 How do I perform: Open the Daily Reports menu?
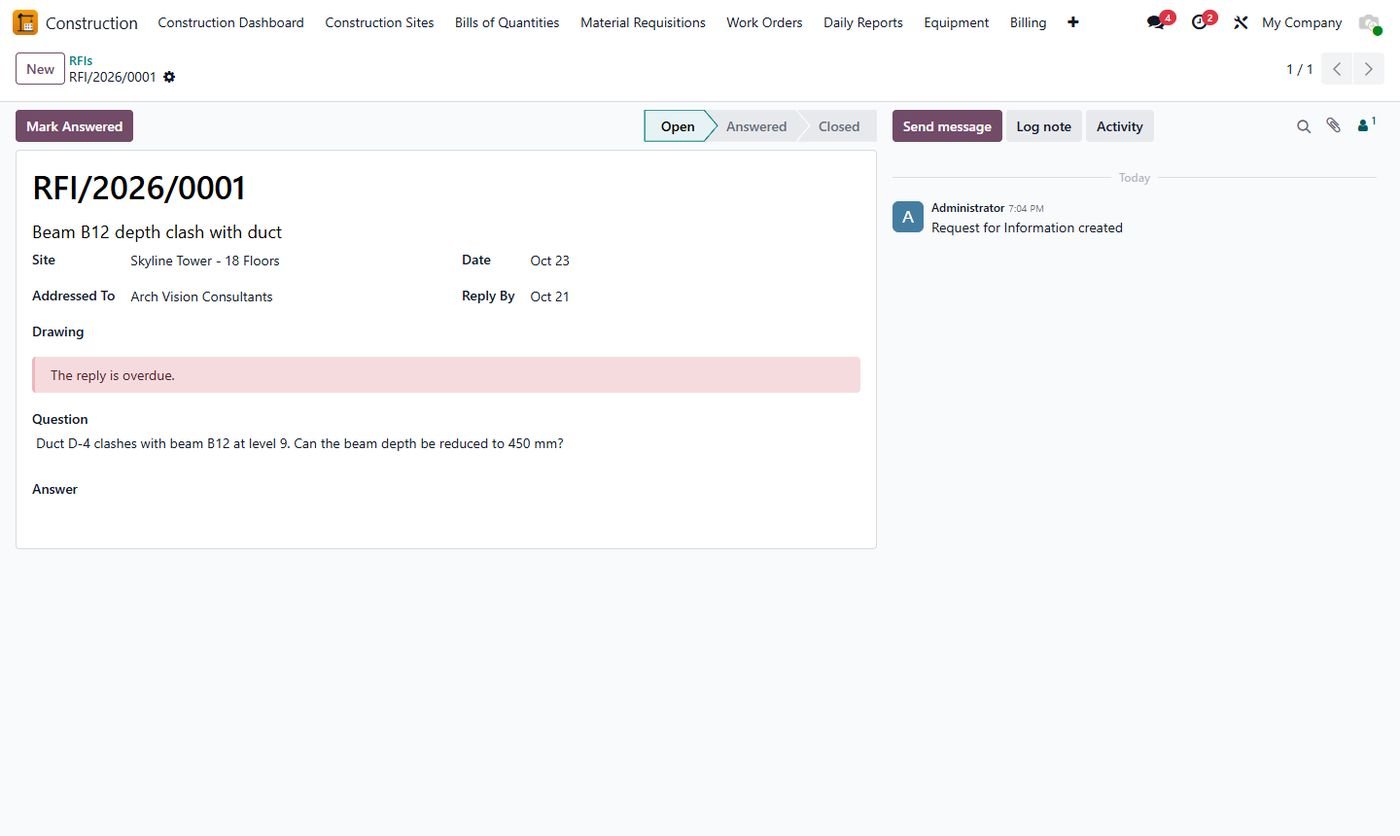coord(863,22)
